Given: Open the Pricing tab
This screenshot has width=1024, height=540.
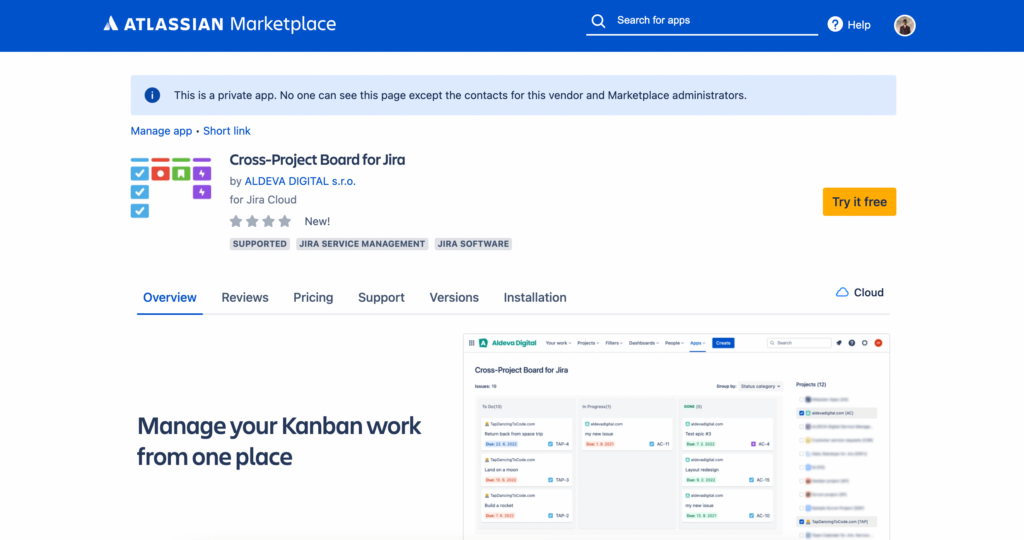Looking at the screenshot, I should tap(313, 298).
